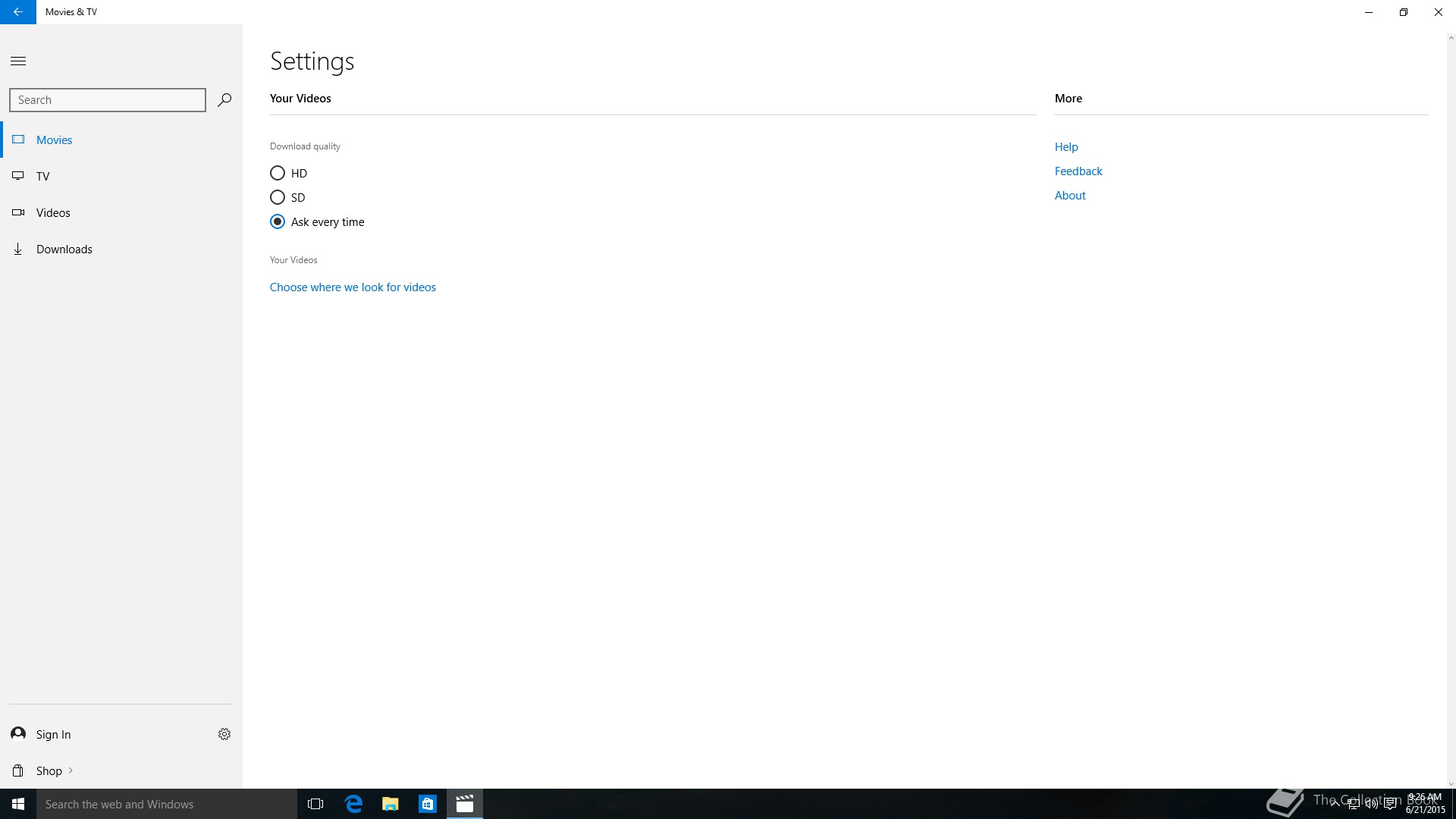
Task: Open Task View from taskbar
Action: click(x=315, y=804)
